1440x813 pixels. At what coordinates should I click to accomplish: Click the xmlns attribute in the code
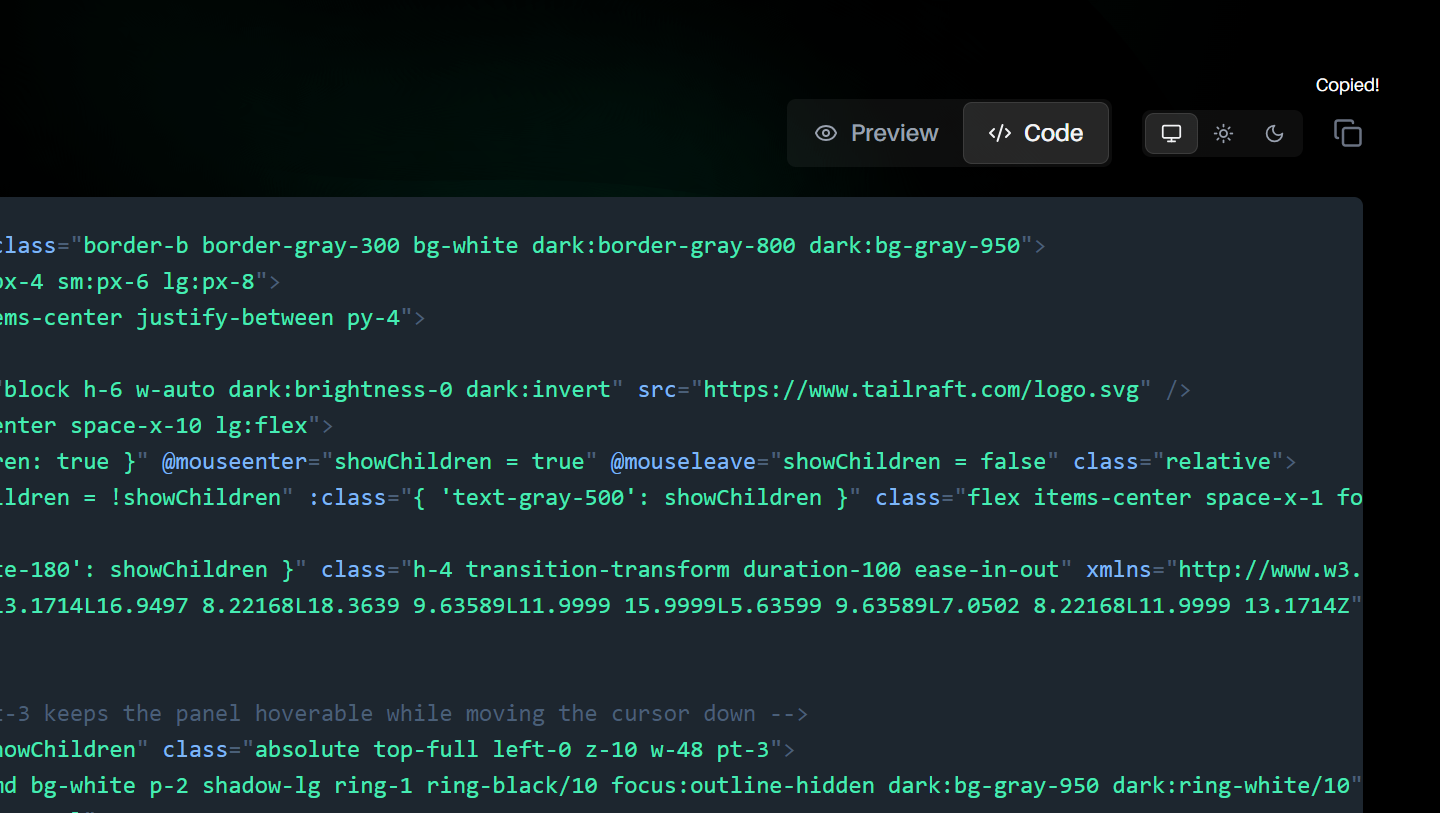tap(1120, 570)
